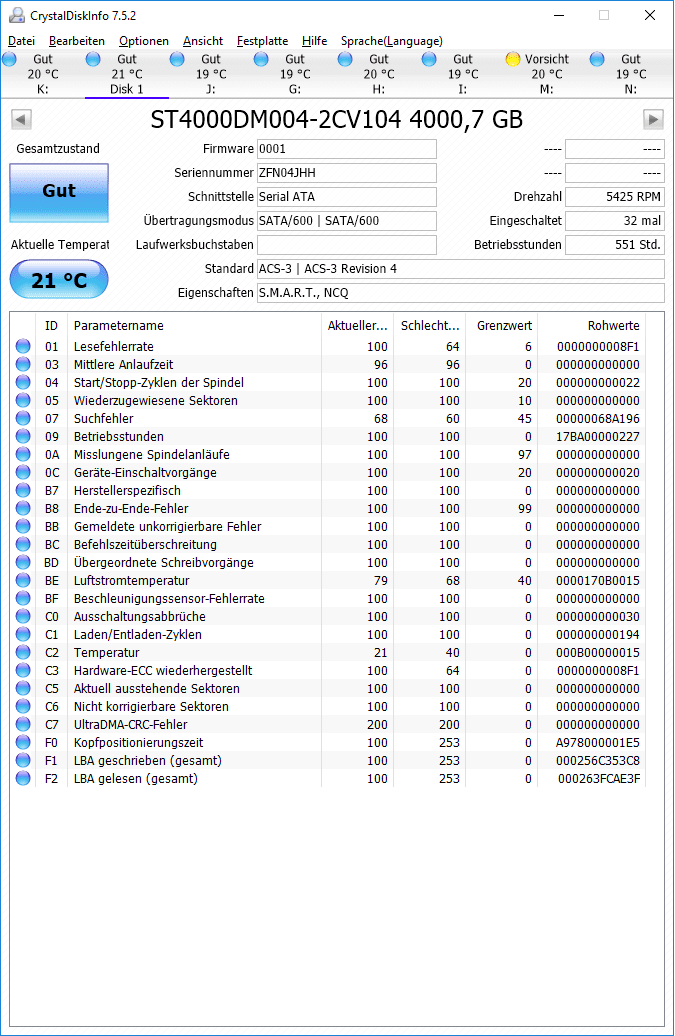
Task: Switch to drive J: tab
Action: (x=211, y=74)
